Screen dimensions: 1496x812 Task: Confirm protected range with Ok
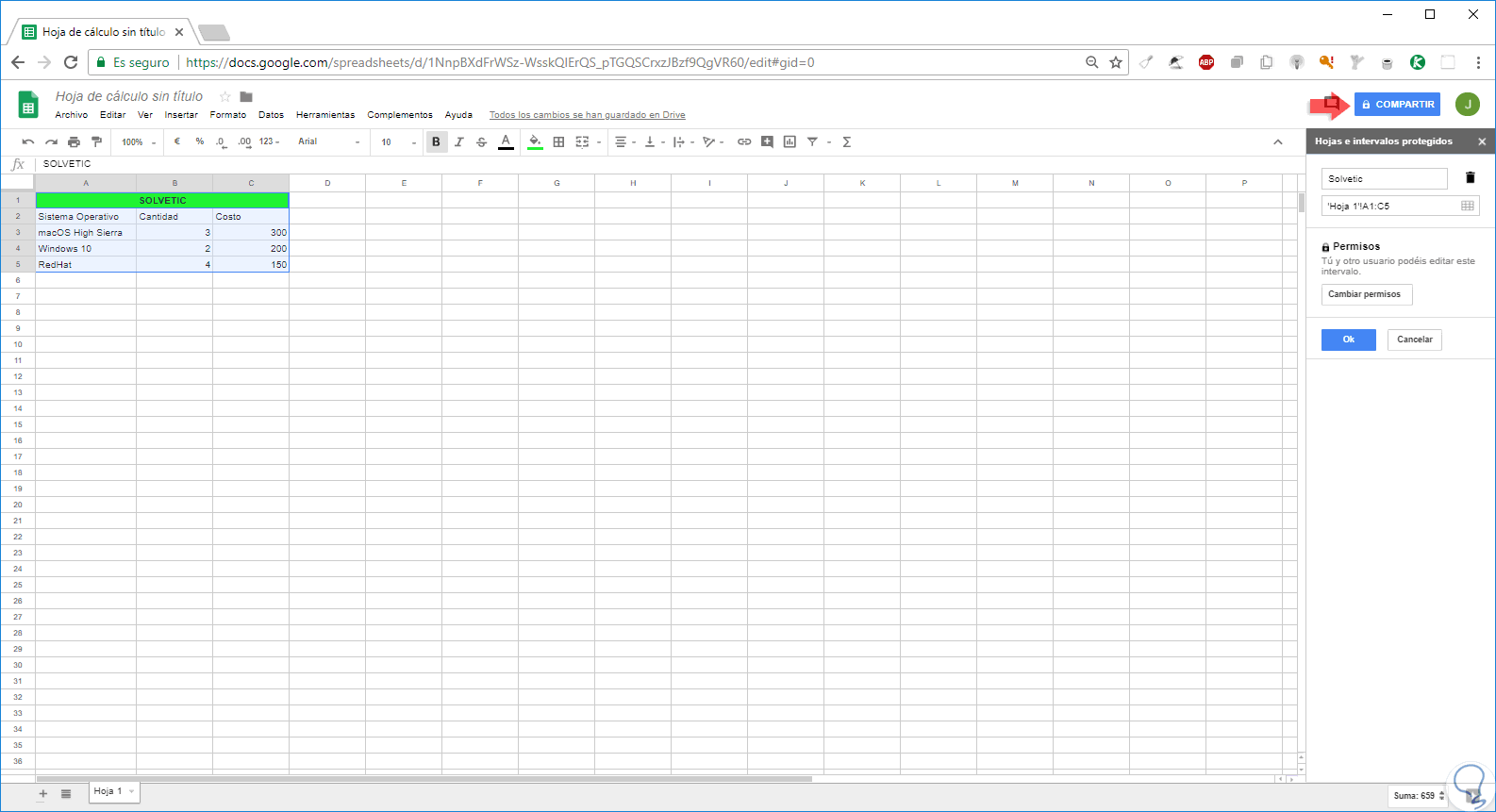pos(1349,340)
